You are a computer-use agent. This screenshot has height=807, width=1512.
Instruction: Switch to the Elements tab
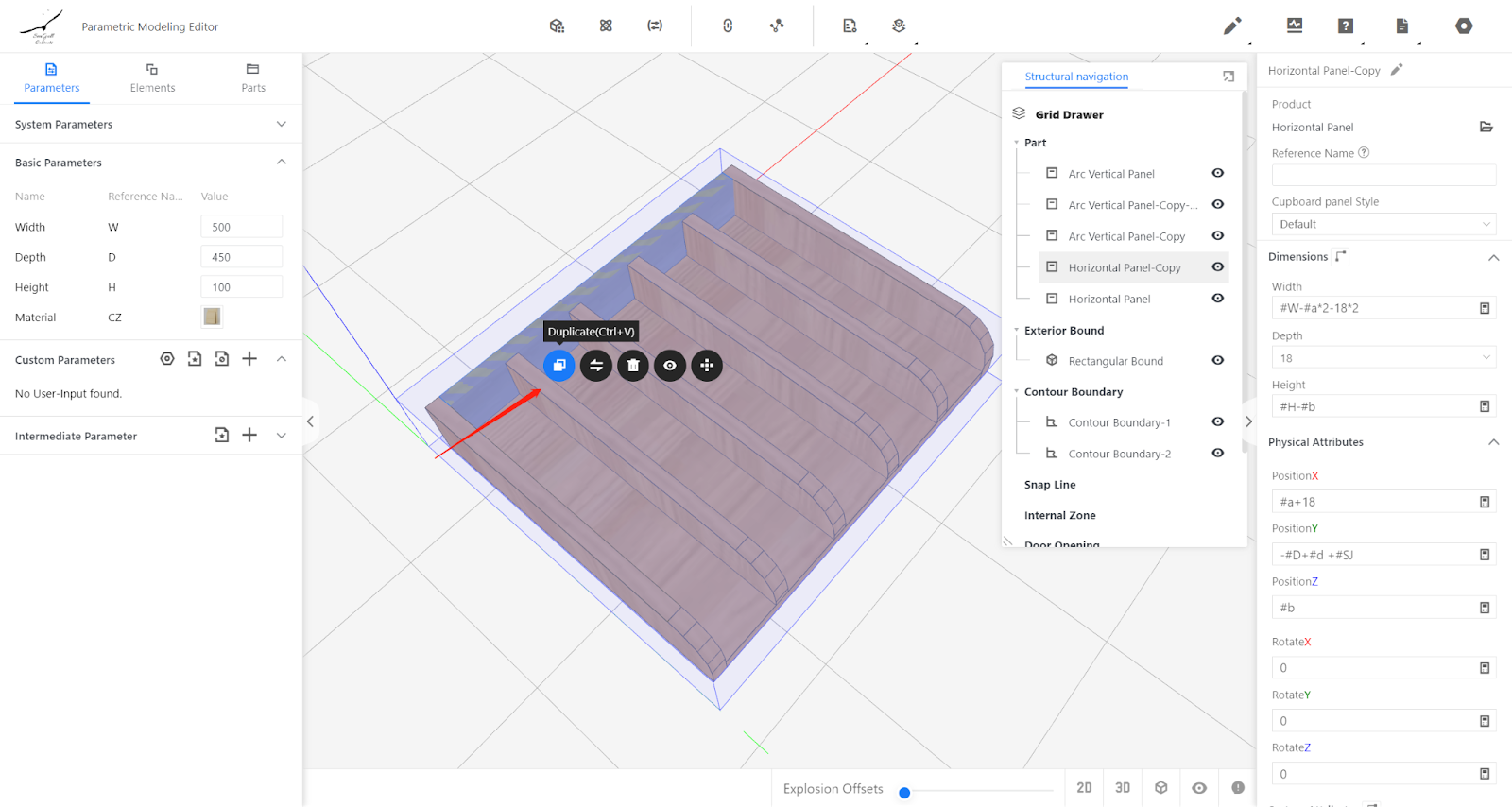pyautogui.click(x=152, y=77)
